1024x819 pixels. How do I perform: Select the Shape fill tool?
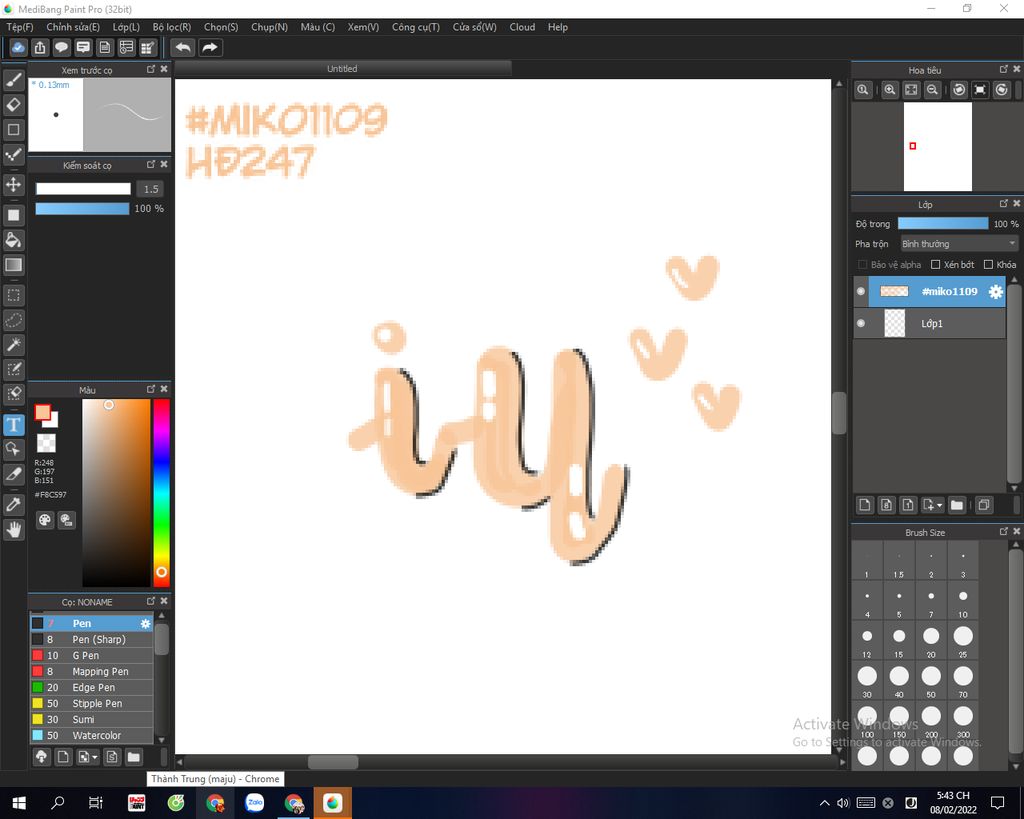[13, 215]
